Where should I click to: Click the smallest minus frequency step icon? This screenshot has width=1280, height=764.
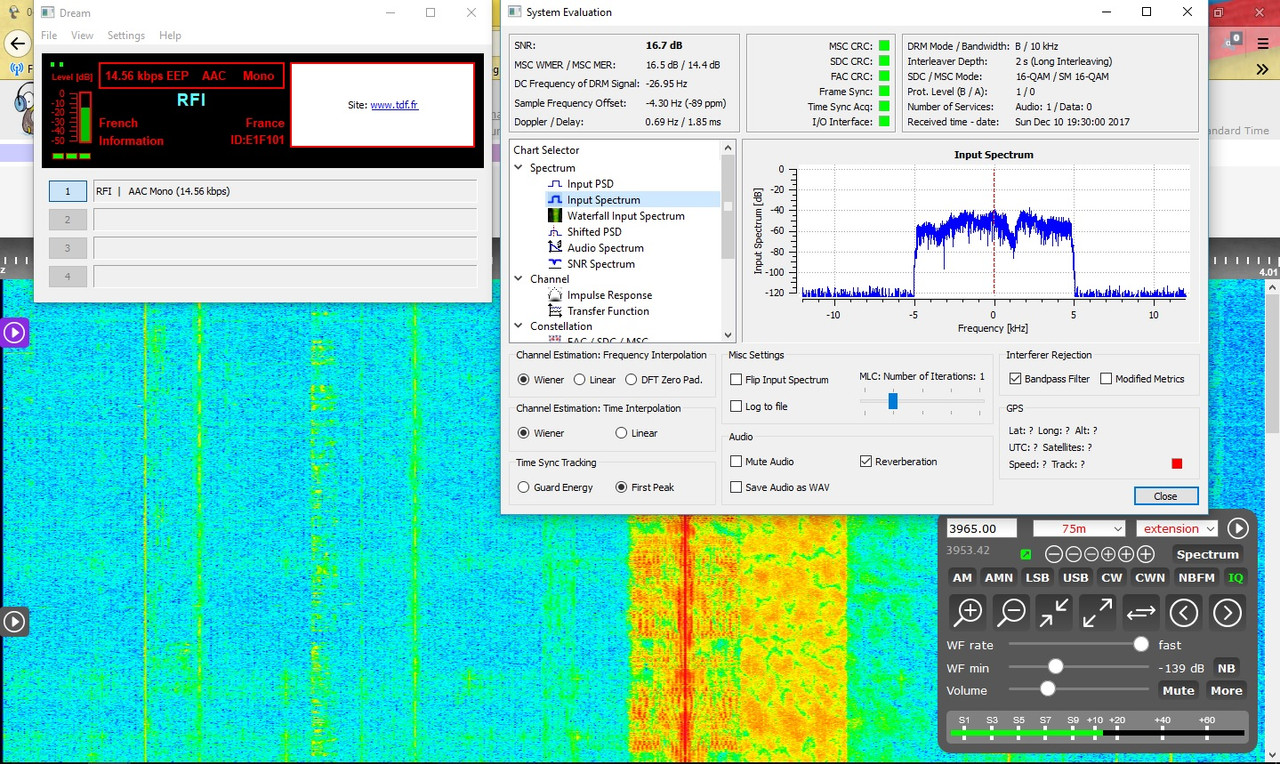pos(1091,554)
